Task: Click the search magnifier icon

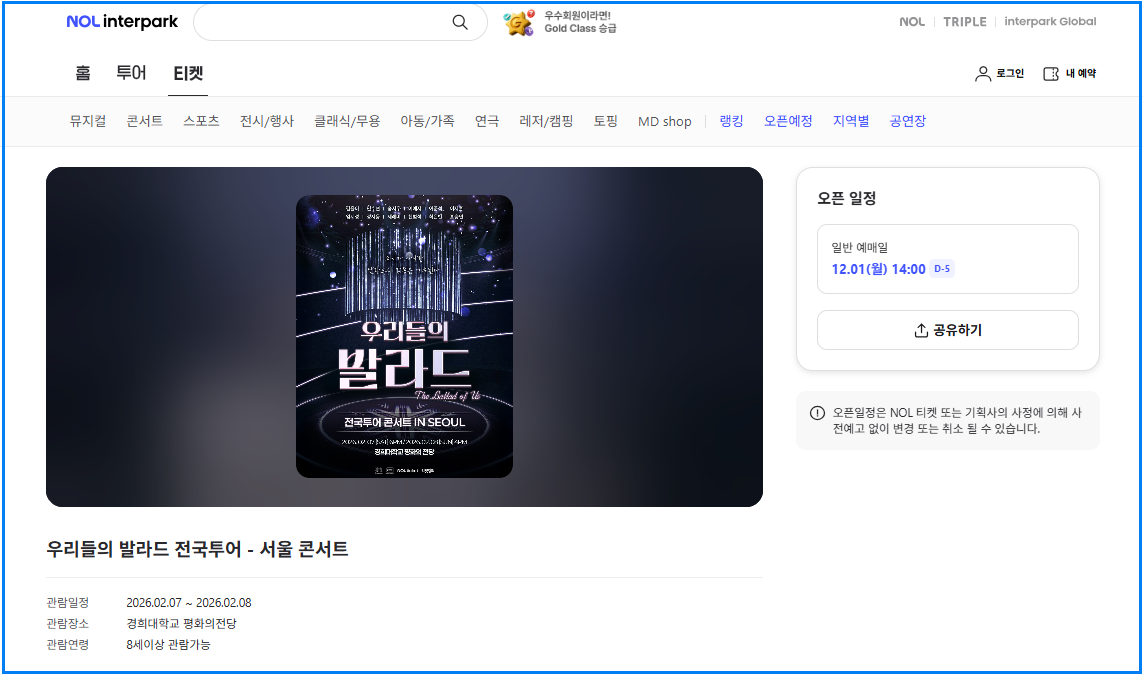Action: tap(459, 21)
